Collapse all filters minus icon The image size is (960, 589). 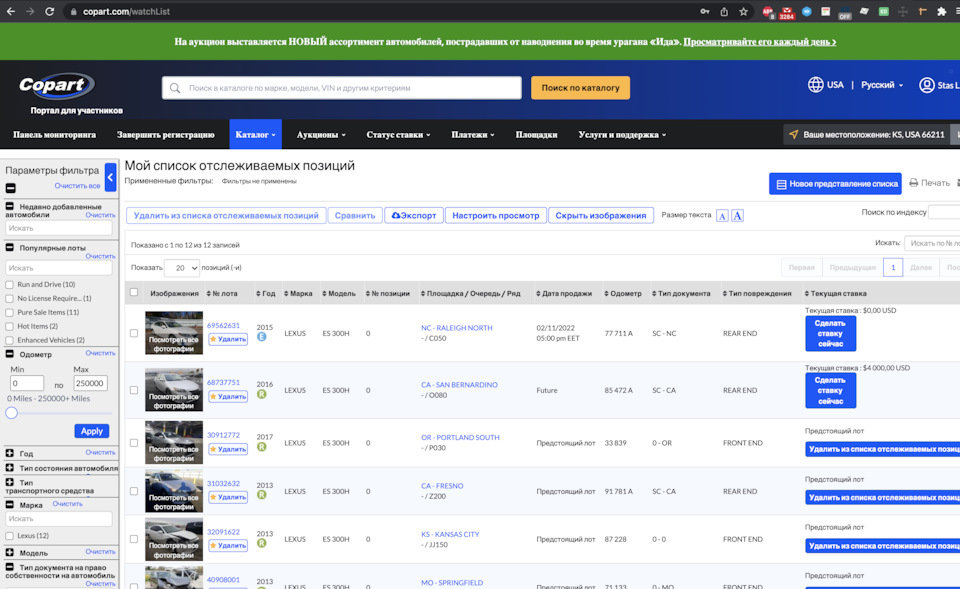click(10, 188)
